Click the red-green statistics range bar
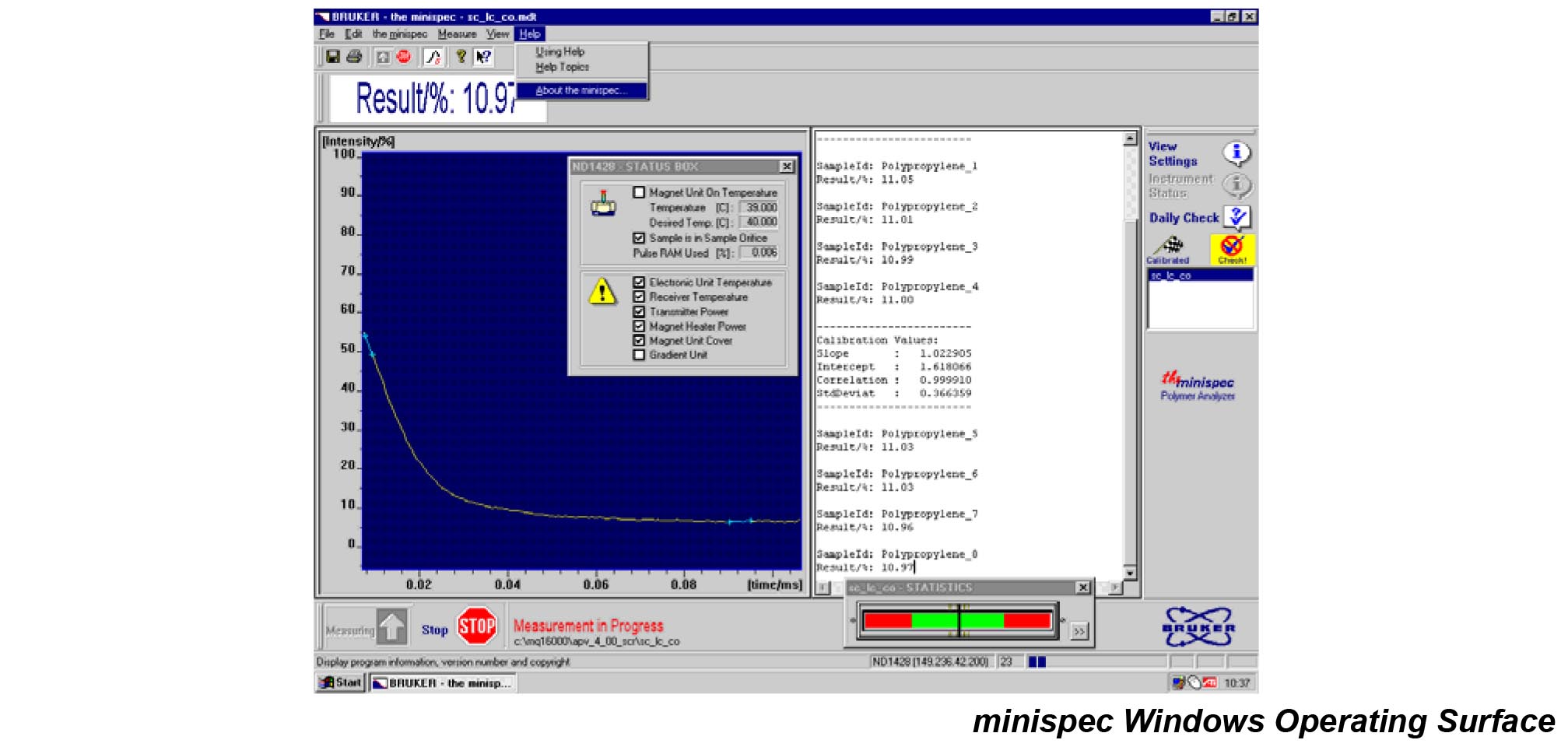The height and width of the screenshot is (754, 1568). [957, 620]
